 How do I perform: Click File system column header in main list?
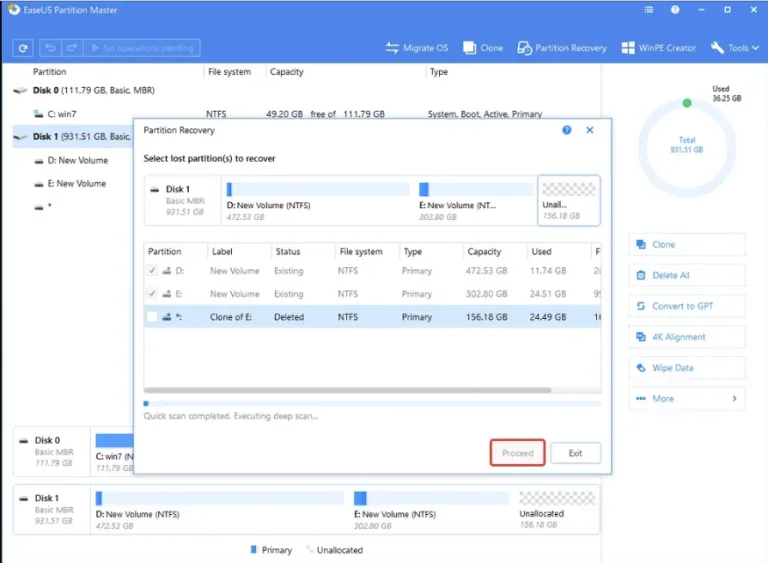tap(229, 72)
